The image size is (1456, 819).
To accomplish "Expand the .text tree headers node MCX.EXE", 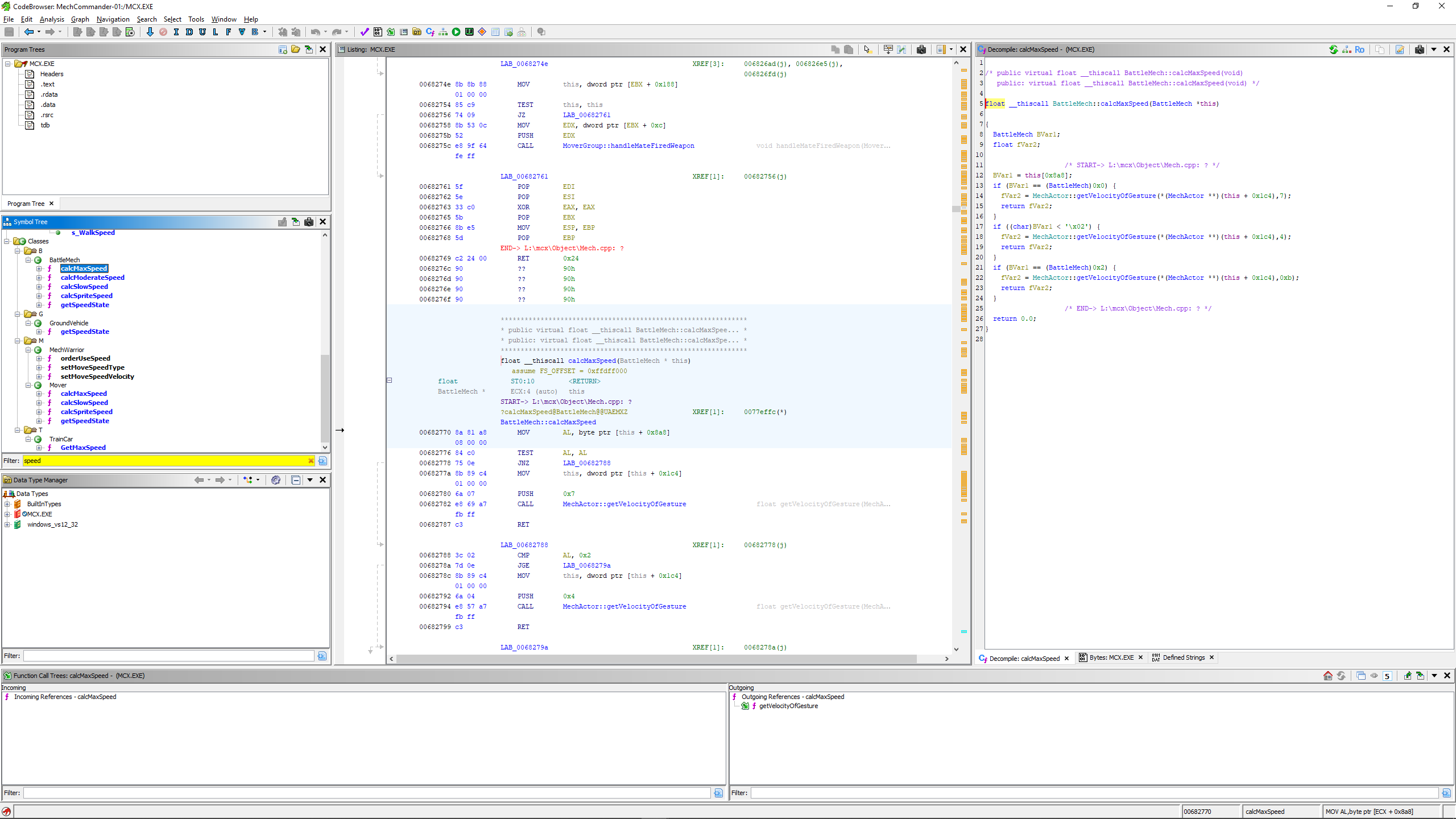I will [8, 64].
